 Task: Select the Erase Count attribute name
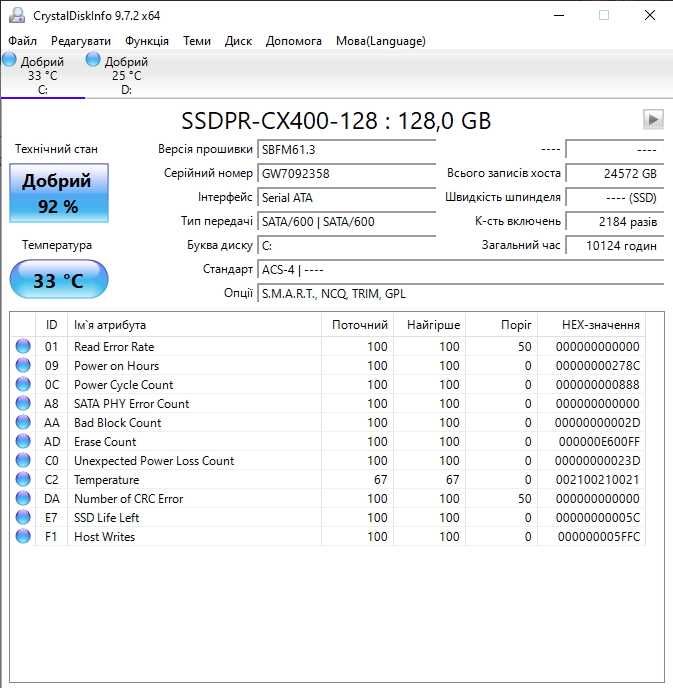pos(105,442)
